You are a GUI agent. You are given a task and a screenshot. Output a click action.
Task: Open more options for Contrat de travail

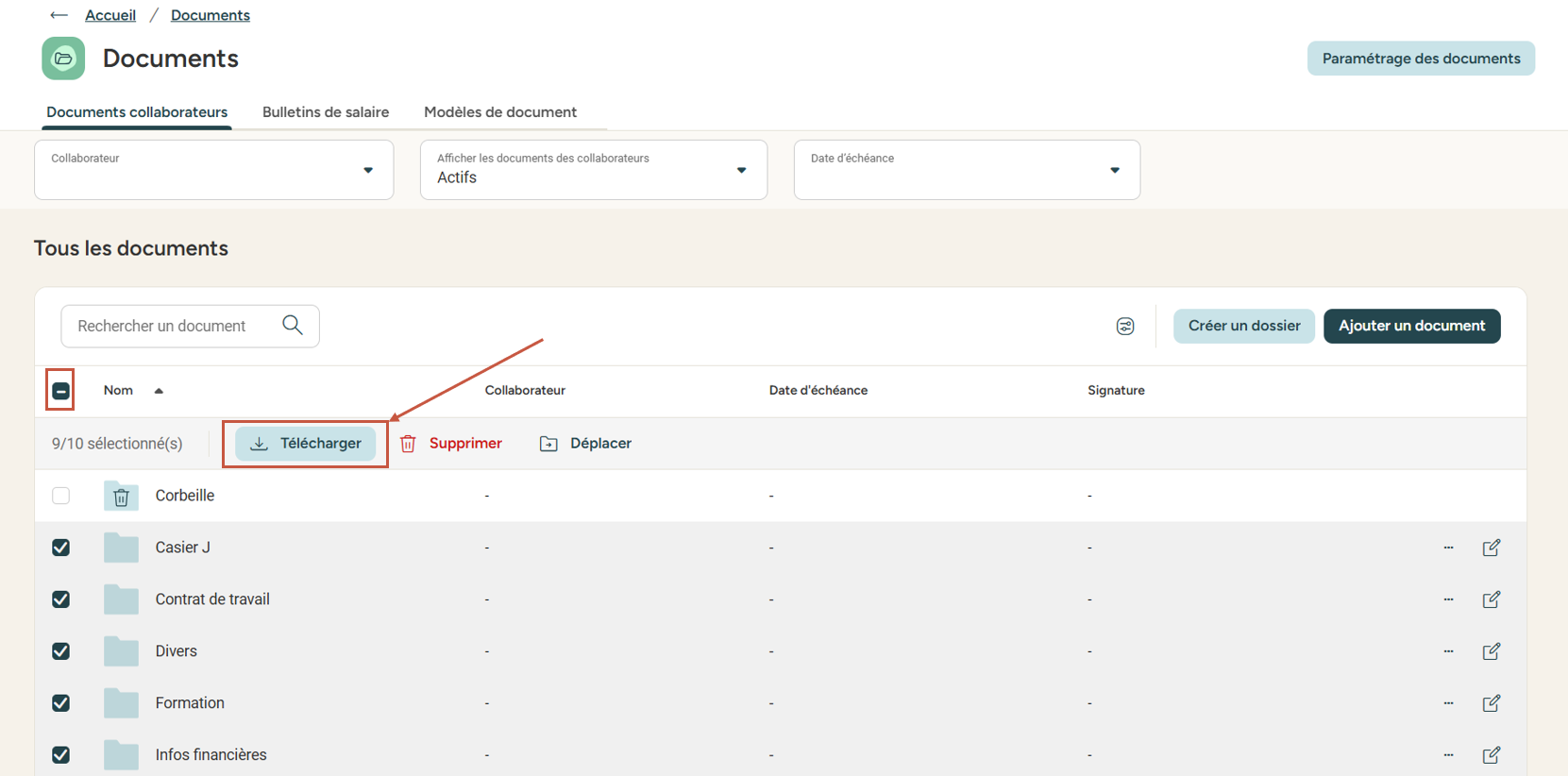click(1448, 599)
